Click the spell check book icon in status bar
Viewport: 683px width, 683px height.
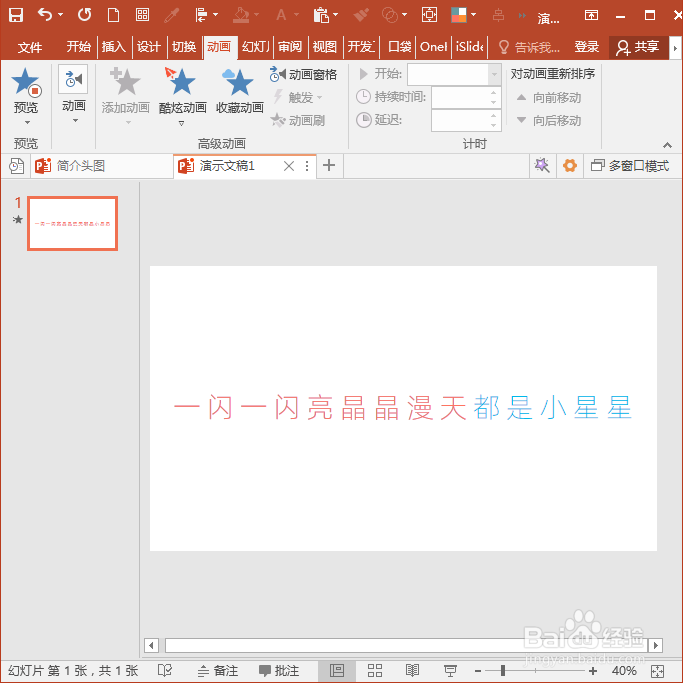pyautogui.click(x=165, y=670)
